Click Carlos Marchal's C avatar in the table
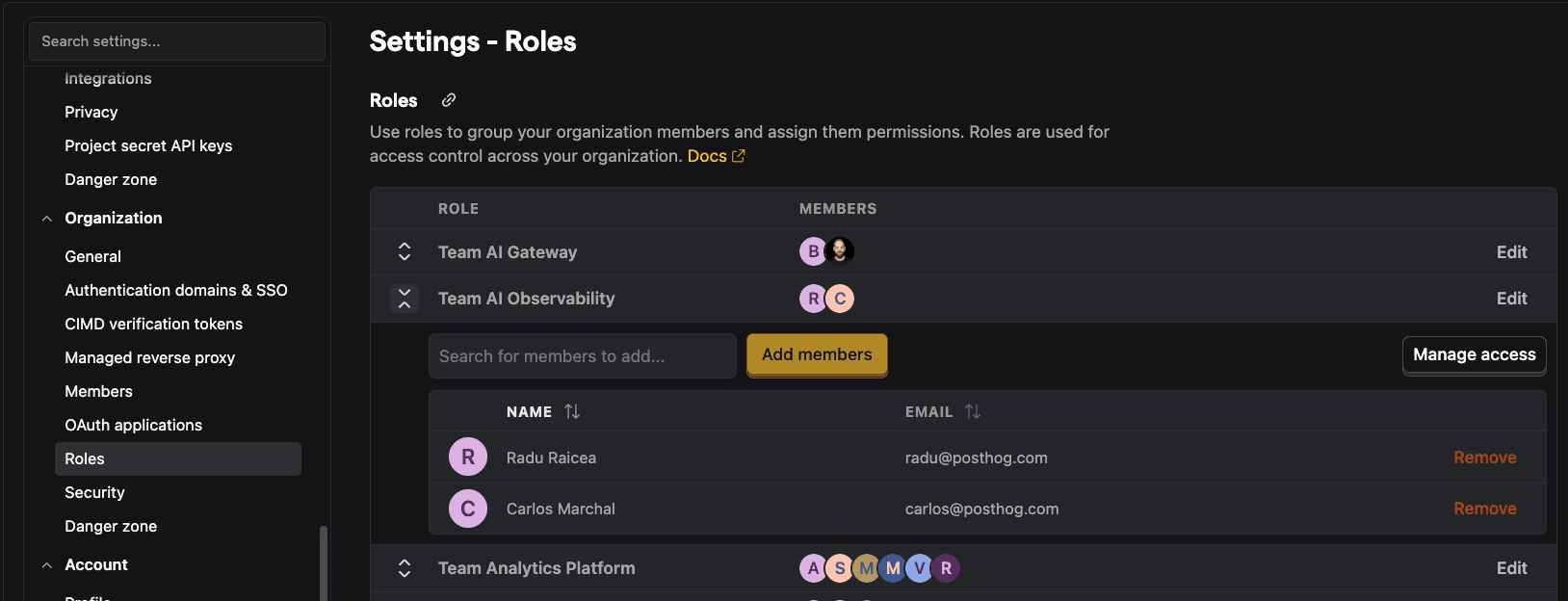The image size is (1568, 601). 468,509
